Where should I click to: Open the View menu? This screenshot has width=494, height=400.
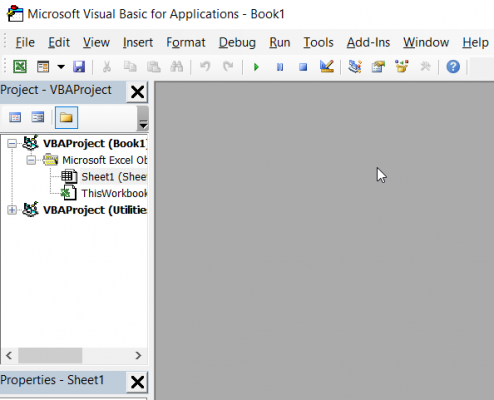[x=96, y=43]
